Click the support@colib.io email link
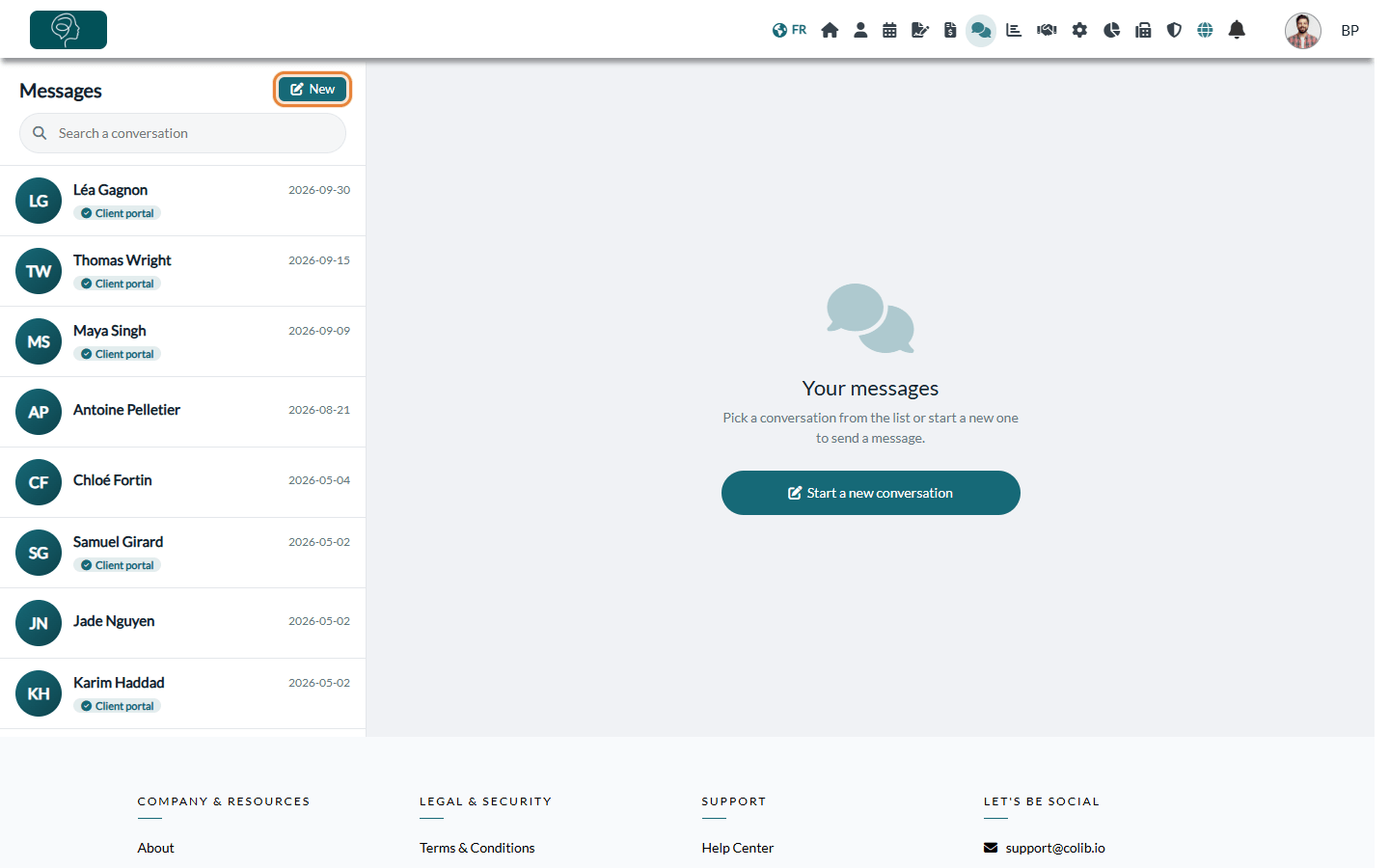This screenshot has width=1389, height=868. tap(1045, 848)
